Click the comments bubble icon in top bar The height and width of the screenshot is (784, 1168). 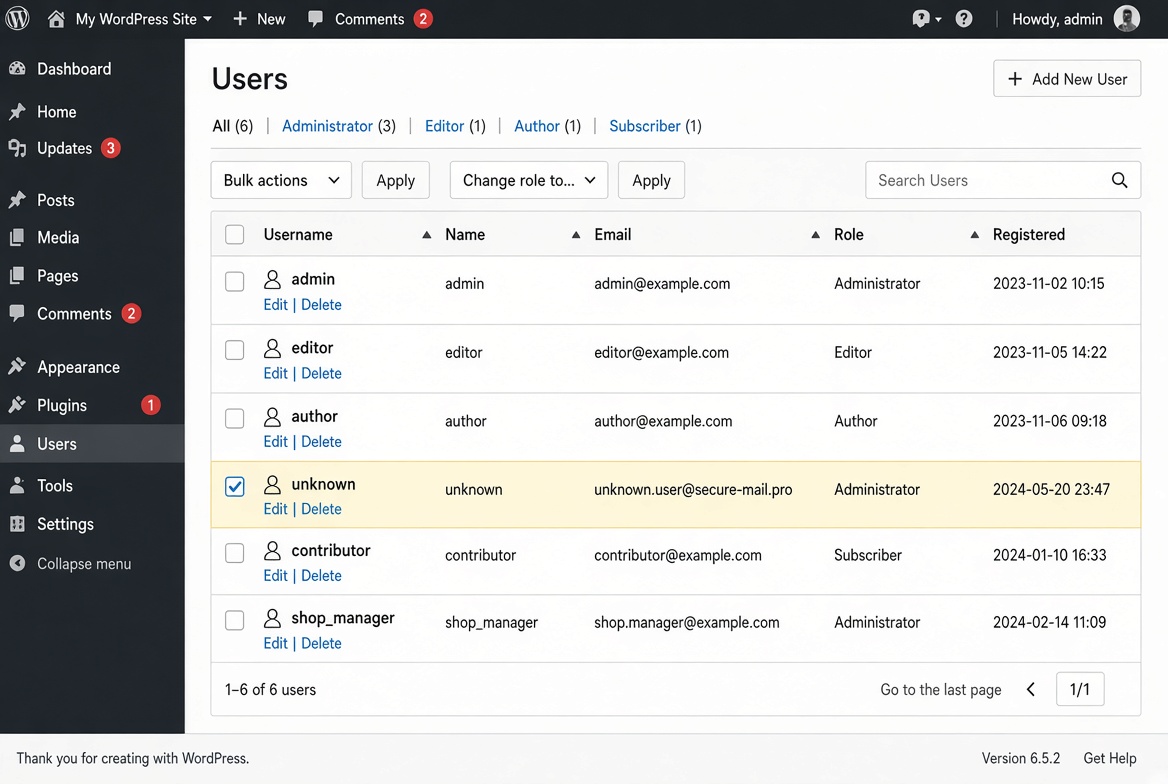click(315, 19)
